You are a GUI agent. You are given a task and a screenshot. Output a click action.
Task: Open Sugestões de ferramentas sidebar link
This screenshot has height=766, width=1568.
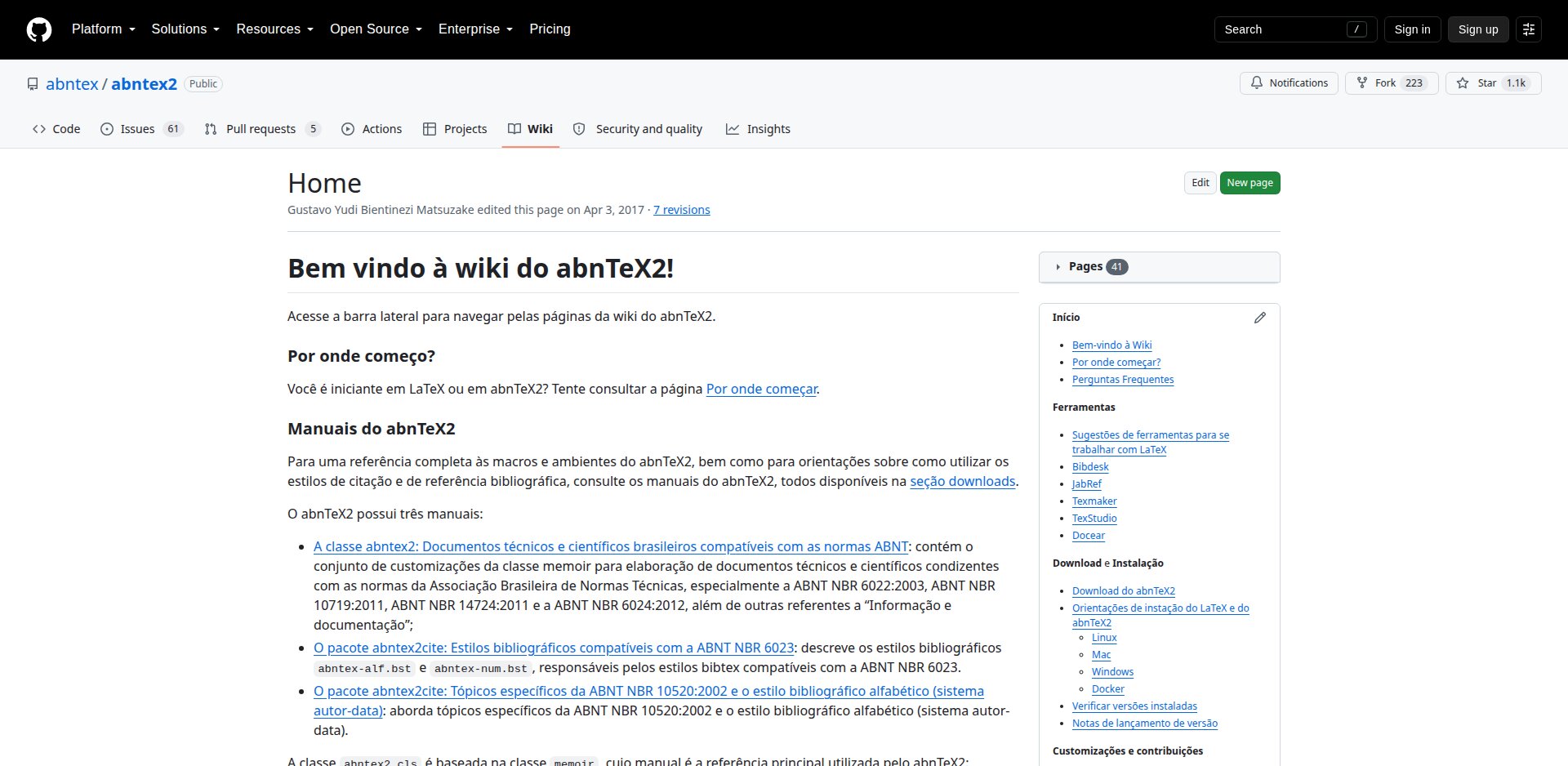click(1151, 443)
